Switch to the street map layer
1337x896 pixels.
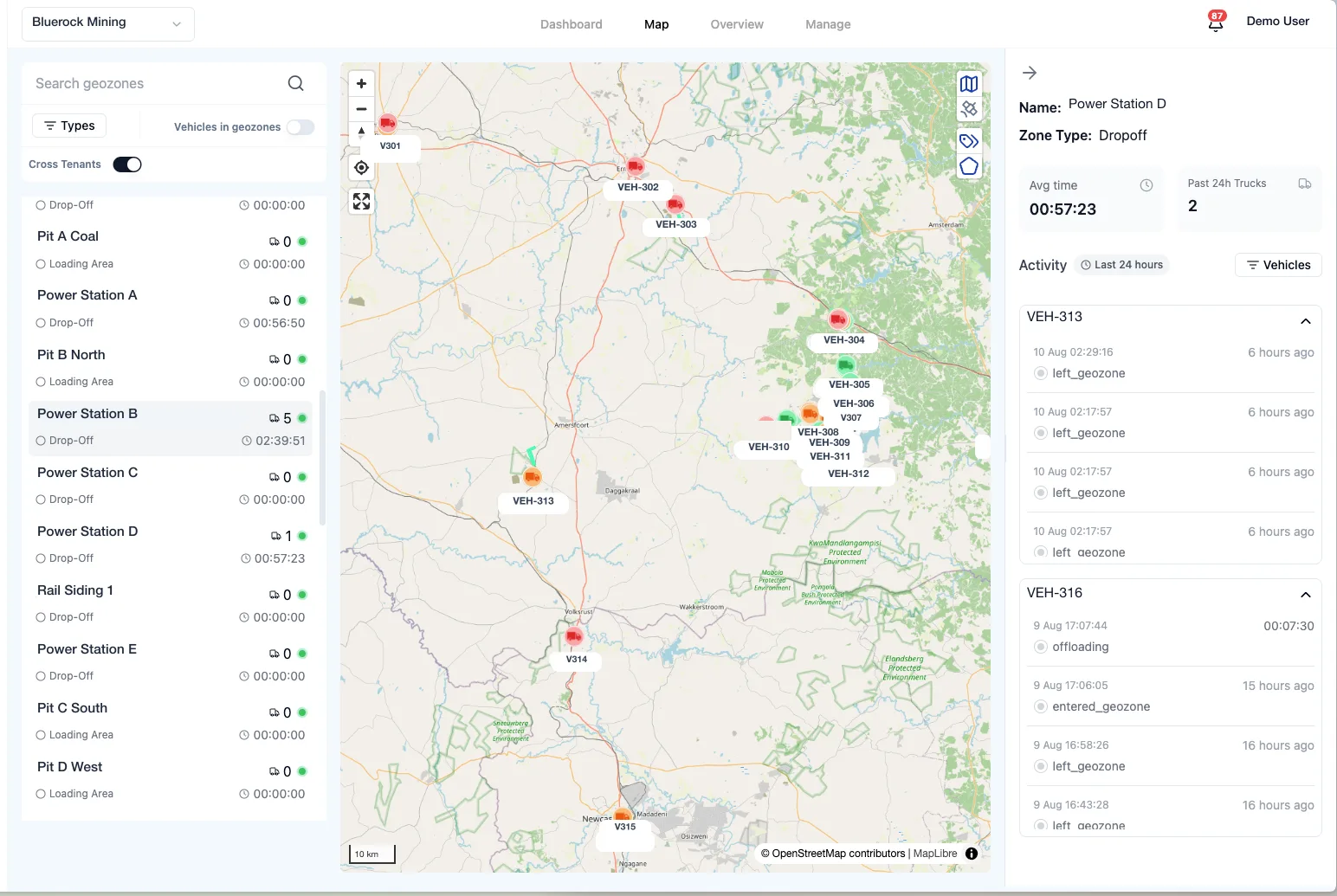[x=969, y=84]
